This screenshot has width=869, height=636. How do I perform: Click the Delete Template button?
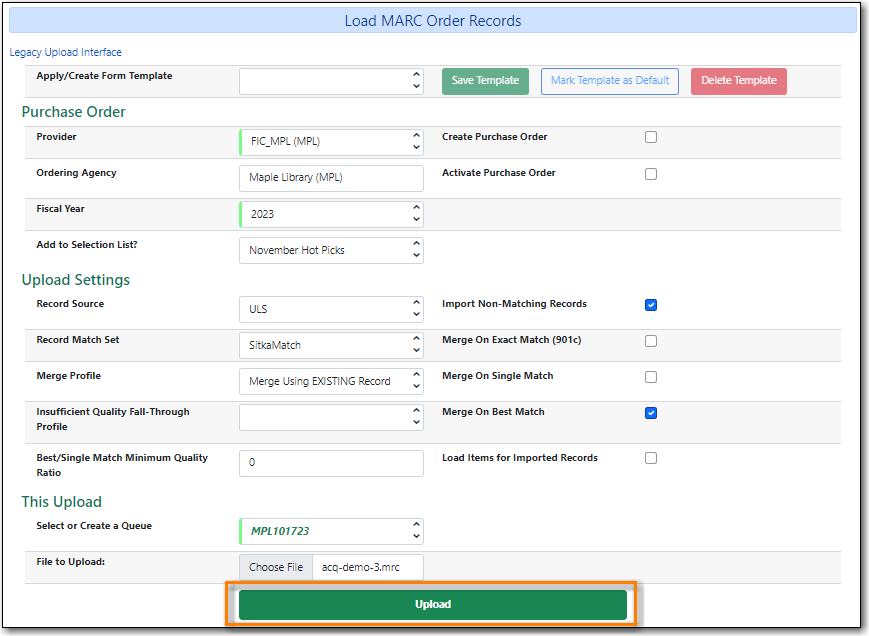click(738, 81)
